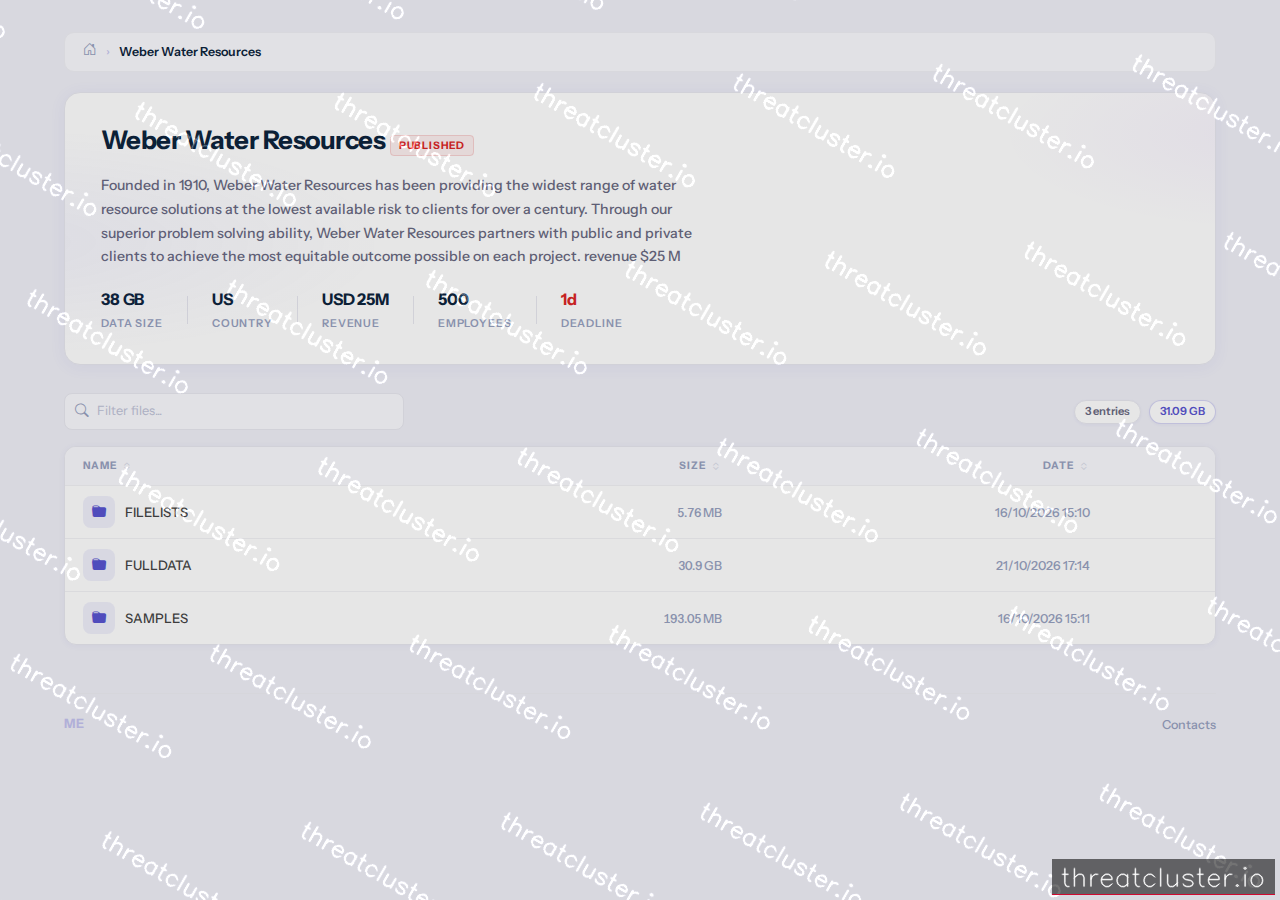The height and width of the screenshot is (900, 1280).
Task: Click the PUBLISHED status badge
Action: [x=432, y=145]
